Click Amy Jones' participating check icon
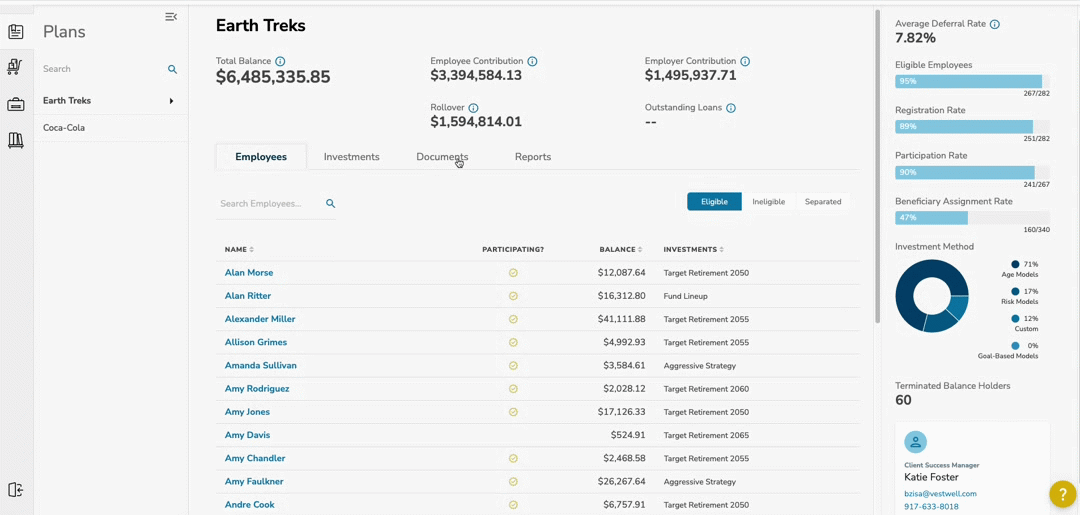Image resolution: width=1080 pixels, height=515 pixels. click(513, 412)
